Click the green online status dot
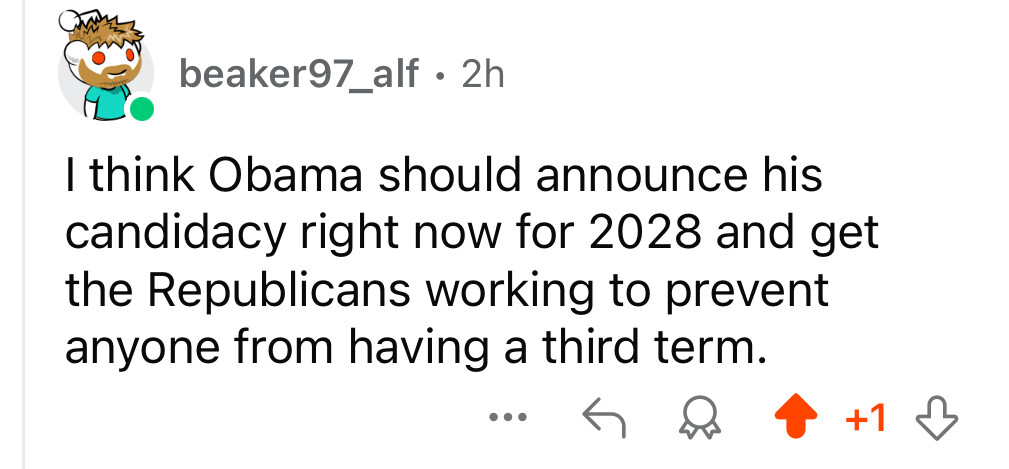Viewport: 1009px width, 469px height. tap(140, 109)
